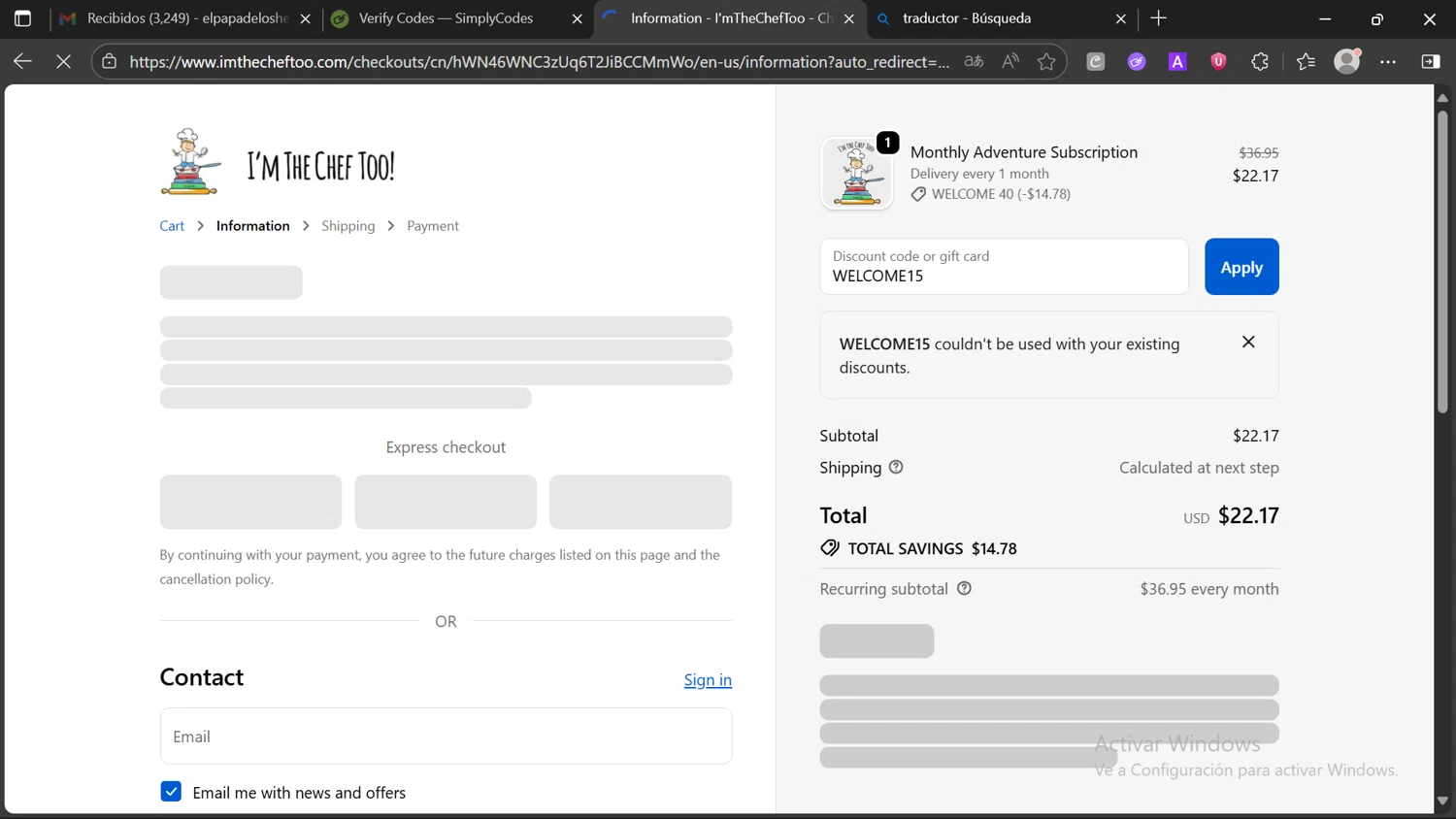Click the scrollbar down arrow

[x=1442, y=802]
